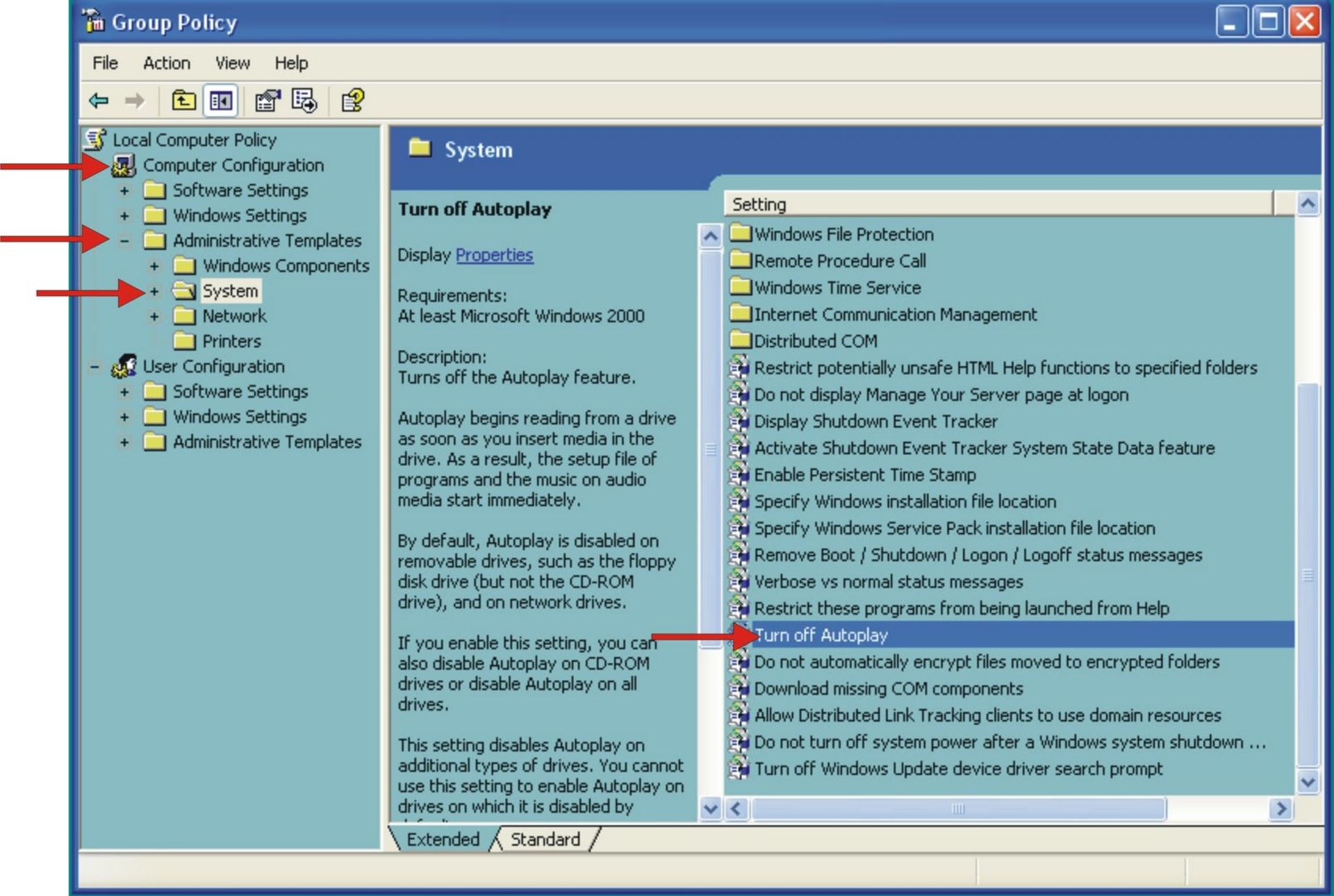Screen dimensions: 1334x896
Task: Click the description pane scroll down arrow
Action: (710, 808)
